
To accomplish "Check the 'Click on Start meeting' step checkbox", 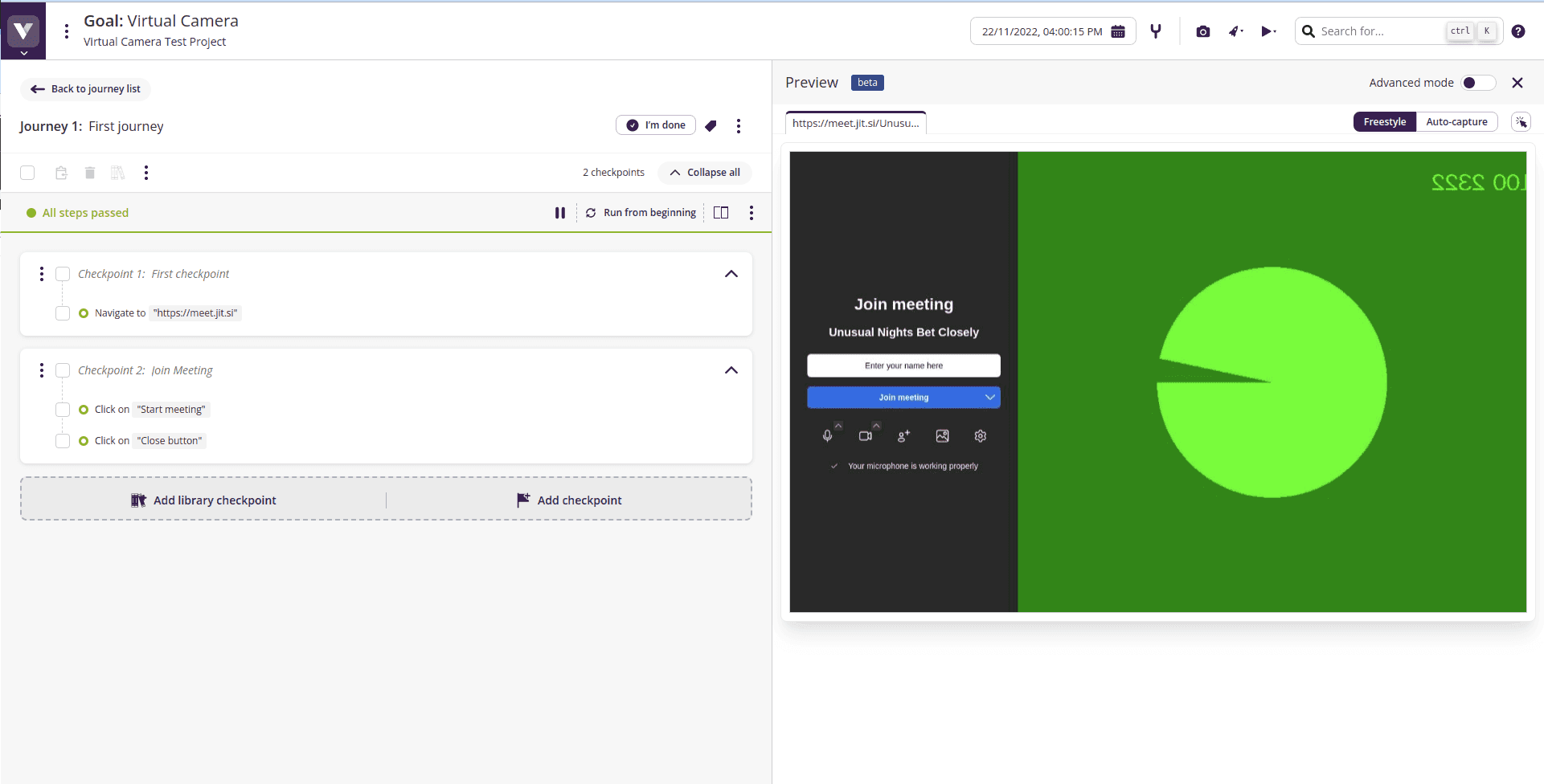I will [63, 410].
